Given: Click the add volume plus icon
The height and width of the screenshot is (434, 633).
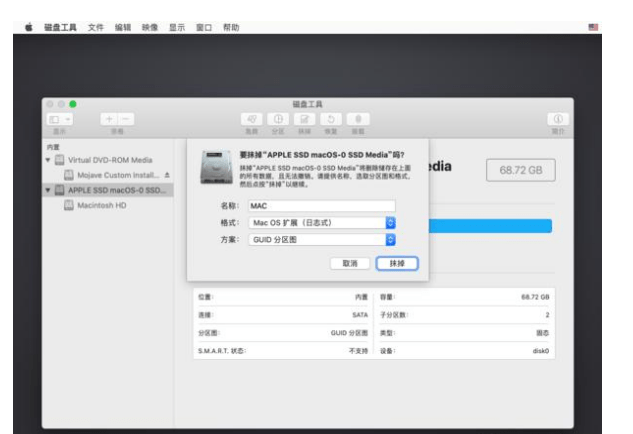Looking at the screenshot, I should click(110, 118).
